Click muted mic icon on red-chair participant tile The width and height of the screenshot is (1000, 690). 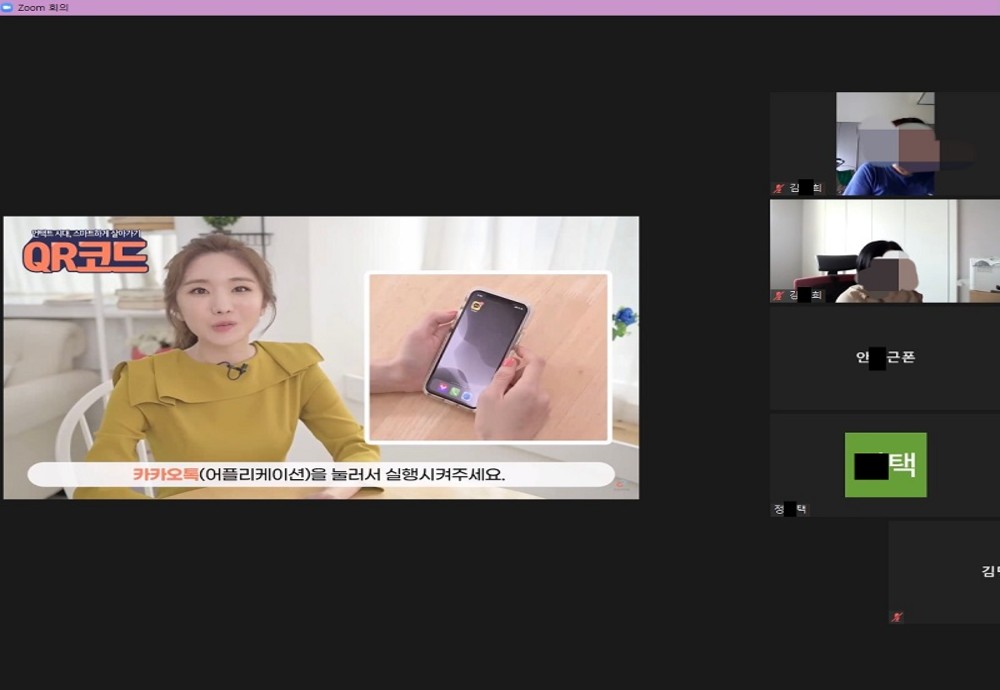coord(778,295)
